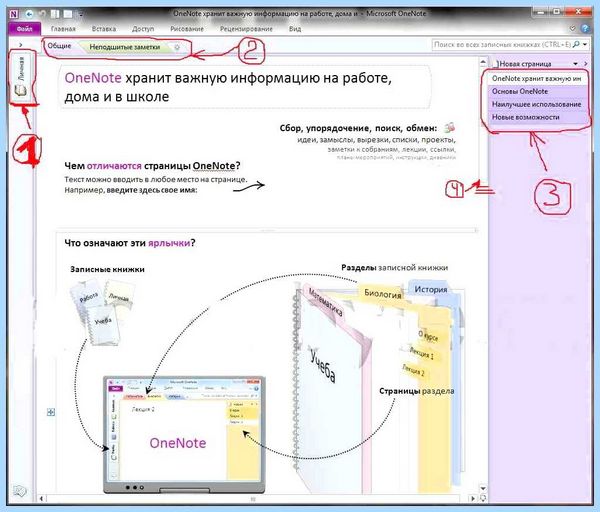Expand the ribbon with the chevron button
The height and width of the screenshot is (512, 600).
tap(572, 28)
